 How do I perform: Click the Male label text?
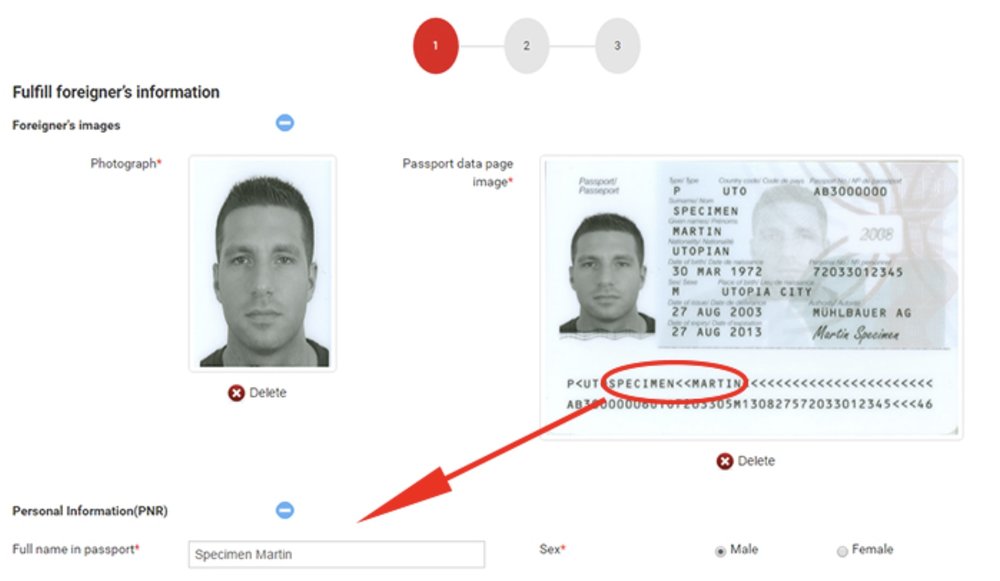click(744, 549)
